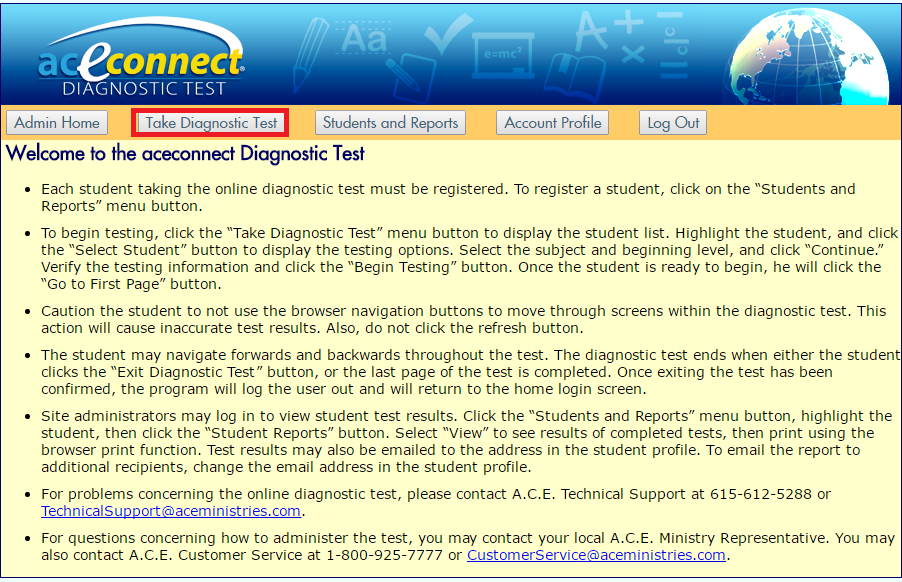Click the text 'Each student taking the online diagnostic test'
This screenshot has width=902, height=582.
(204, 189)
